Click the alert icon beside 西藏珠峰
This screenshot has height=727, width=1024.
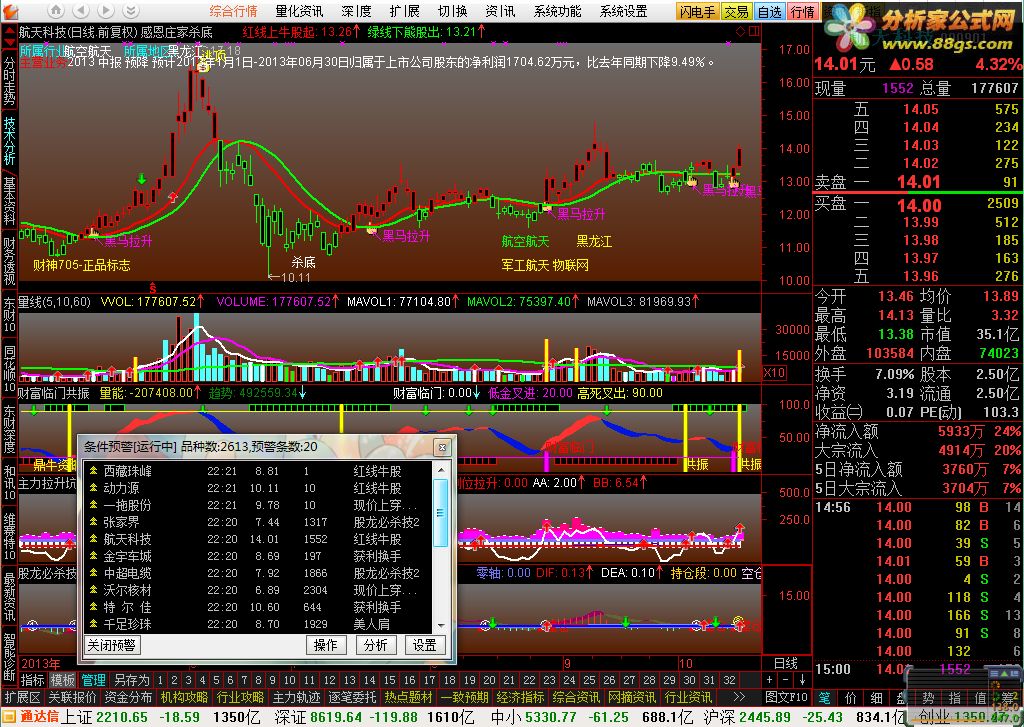click(x=93, y=471)
